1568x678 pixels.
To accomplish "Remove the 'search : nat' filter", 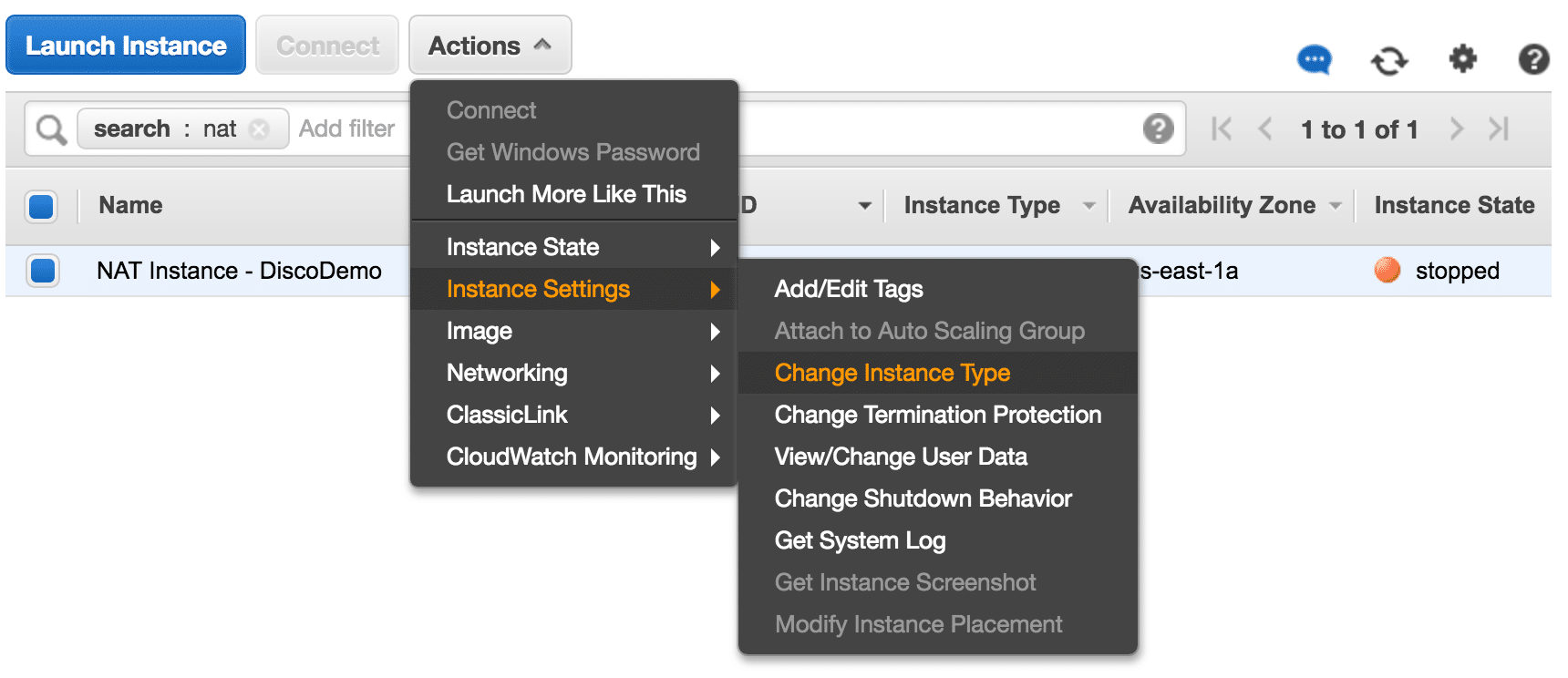I will (x=260, y=129).
